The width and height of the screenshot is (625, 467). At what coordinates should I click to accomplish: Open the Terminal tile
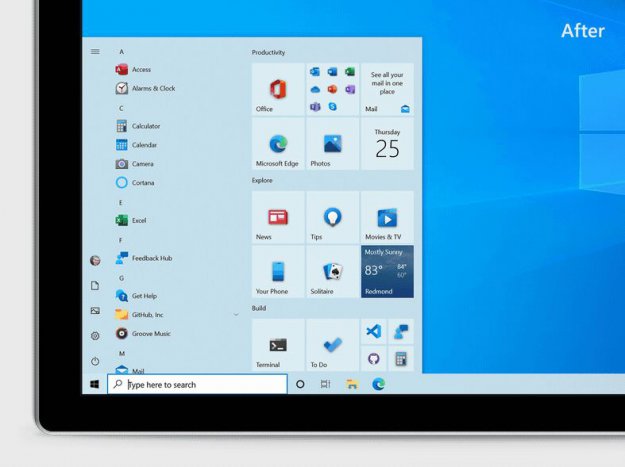coord(278,345)
